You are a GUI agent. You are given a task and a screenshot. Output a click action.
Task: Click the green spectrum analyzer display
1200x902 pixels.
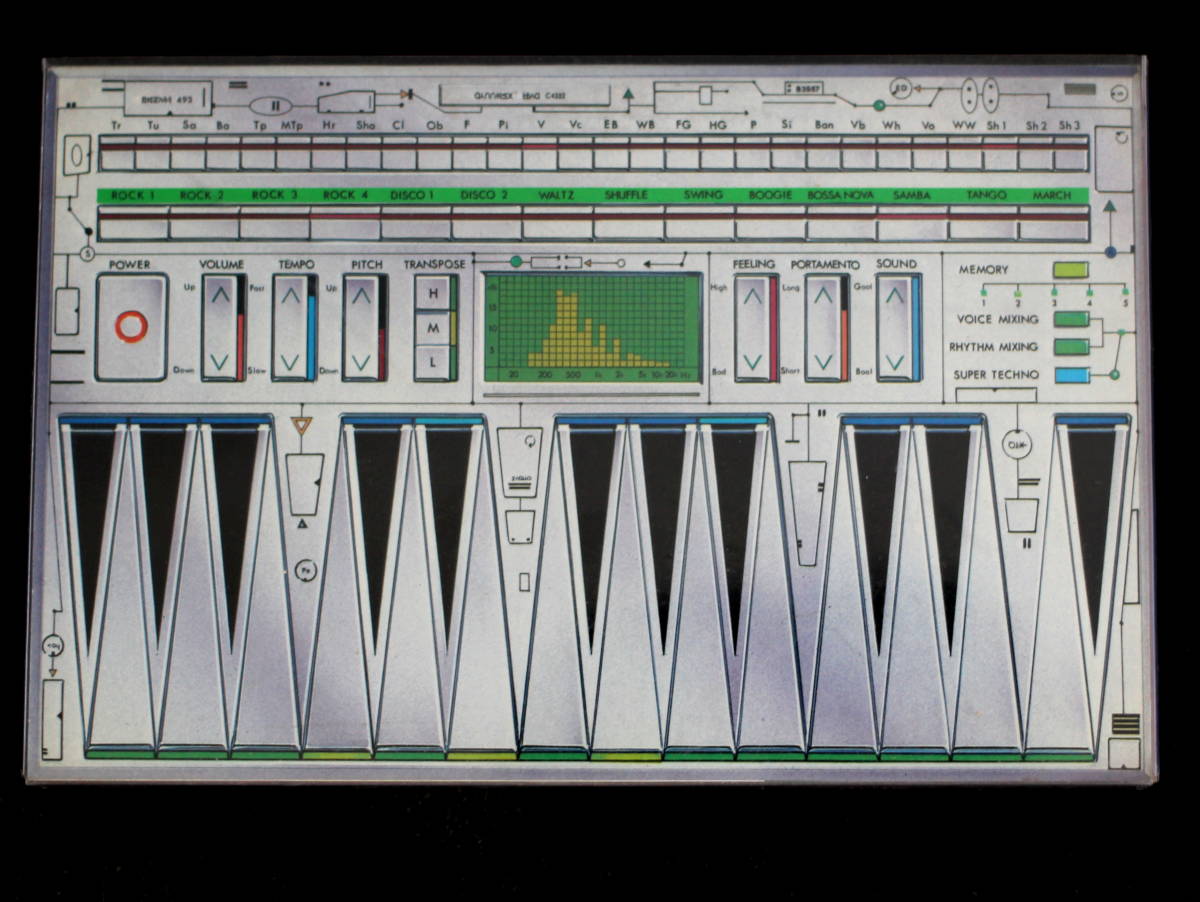tap(592, 327)
